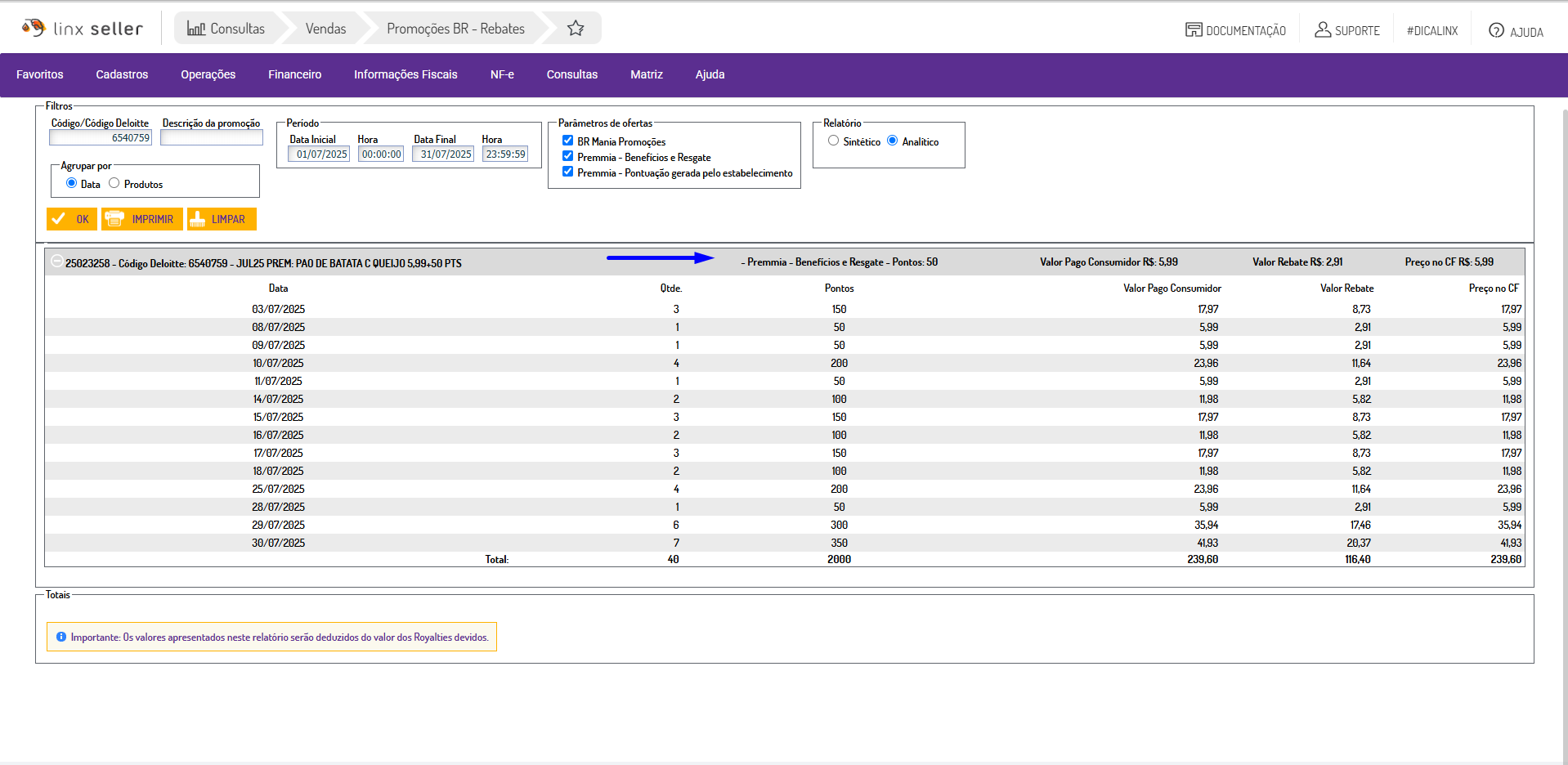Click the Linx Seller logo
This screenshot has height=765, width=1568.
(83, 29)
